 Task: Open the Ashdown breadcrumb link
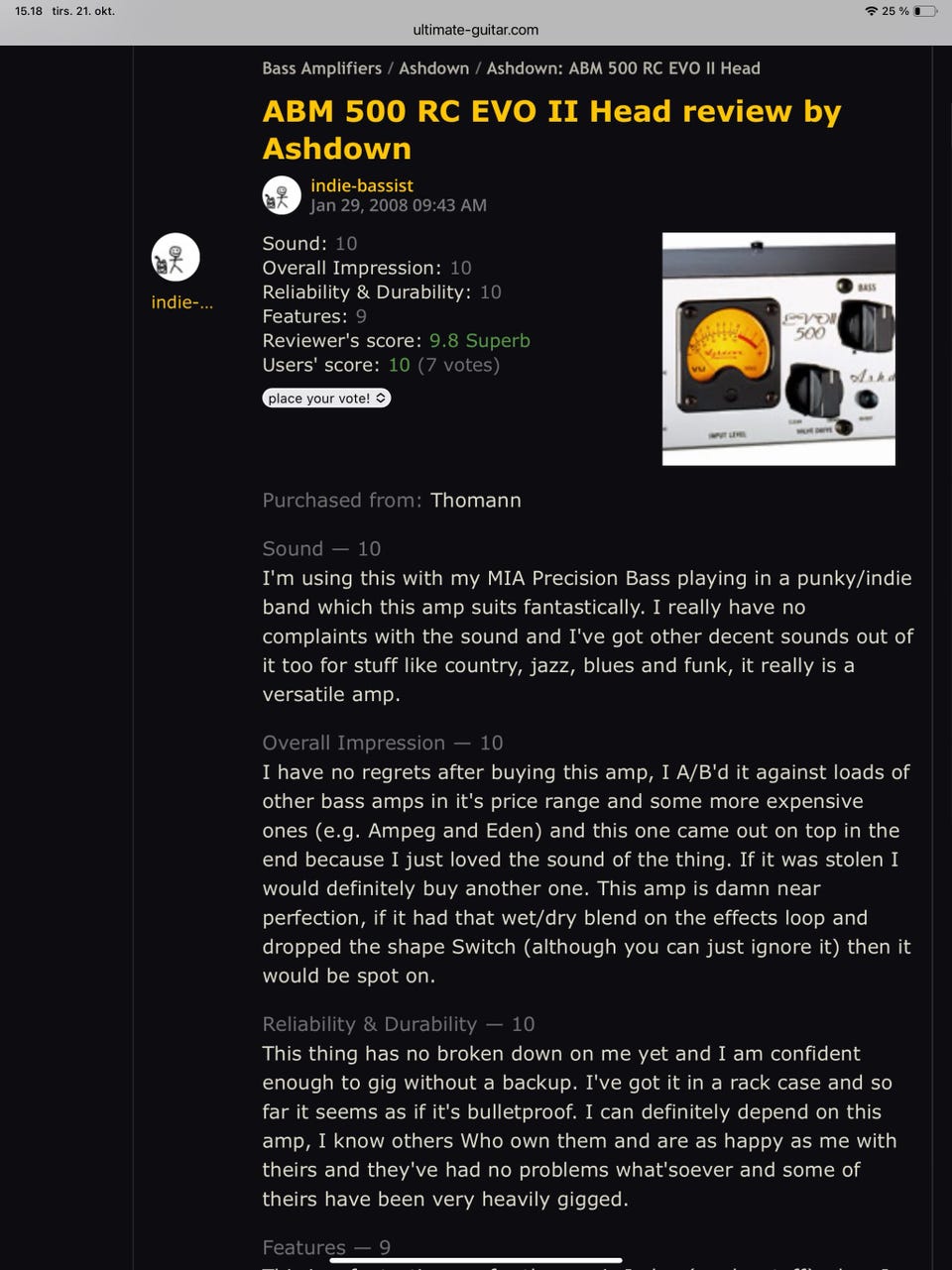(x=433, y=68)
